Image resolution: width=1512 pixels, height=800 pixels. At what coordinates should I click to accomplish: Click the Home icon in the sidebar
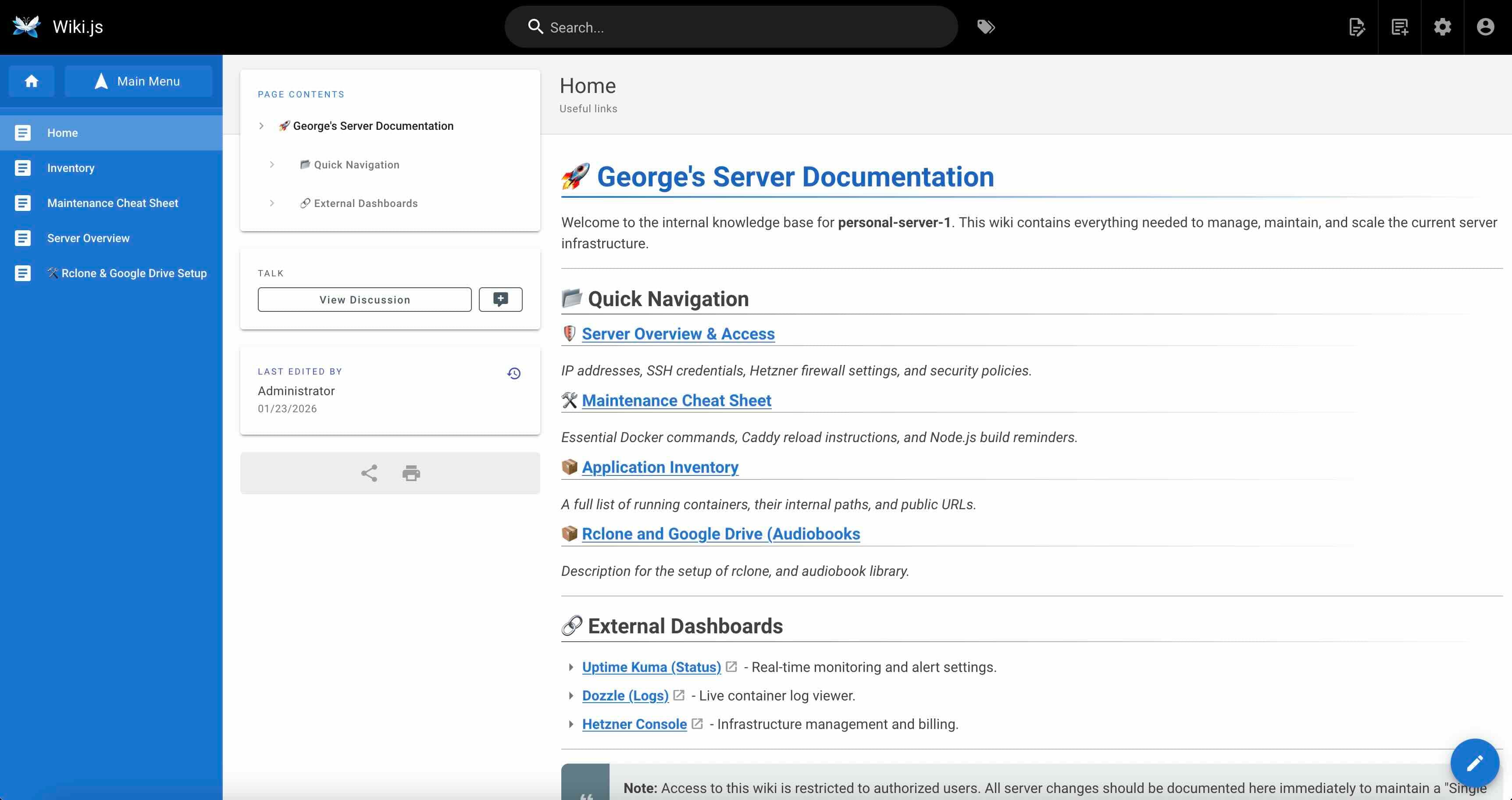coord(32,81)
